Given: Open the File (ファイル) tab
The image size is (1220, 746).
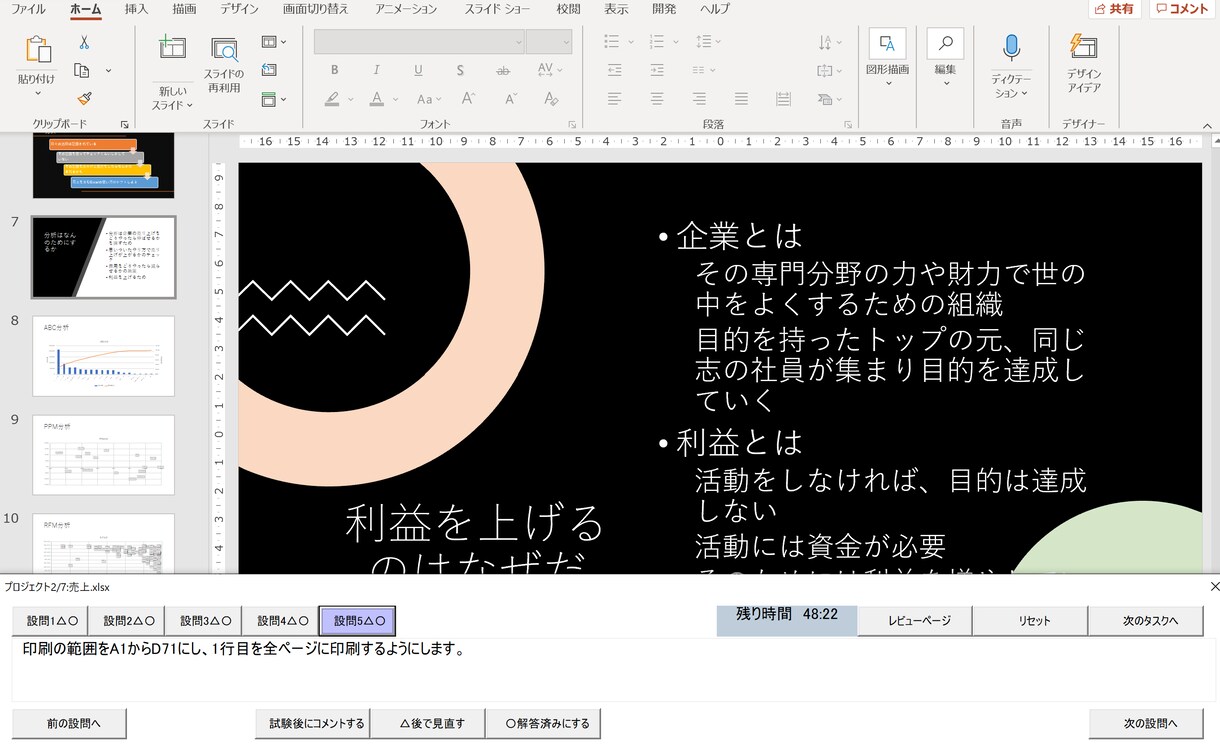Looking at the screenshot, I should click(28, 9).
